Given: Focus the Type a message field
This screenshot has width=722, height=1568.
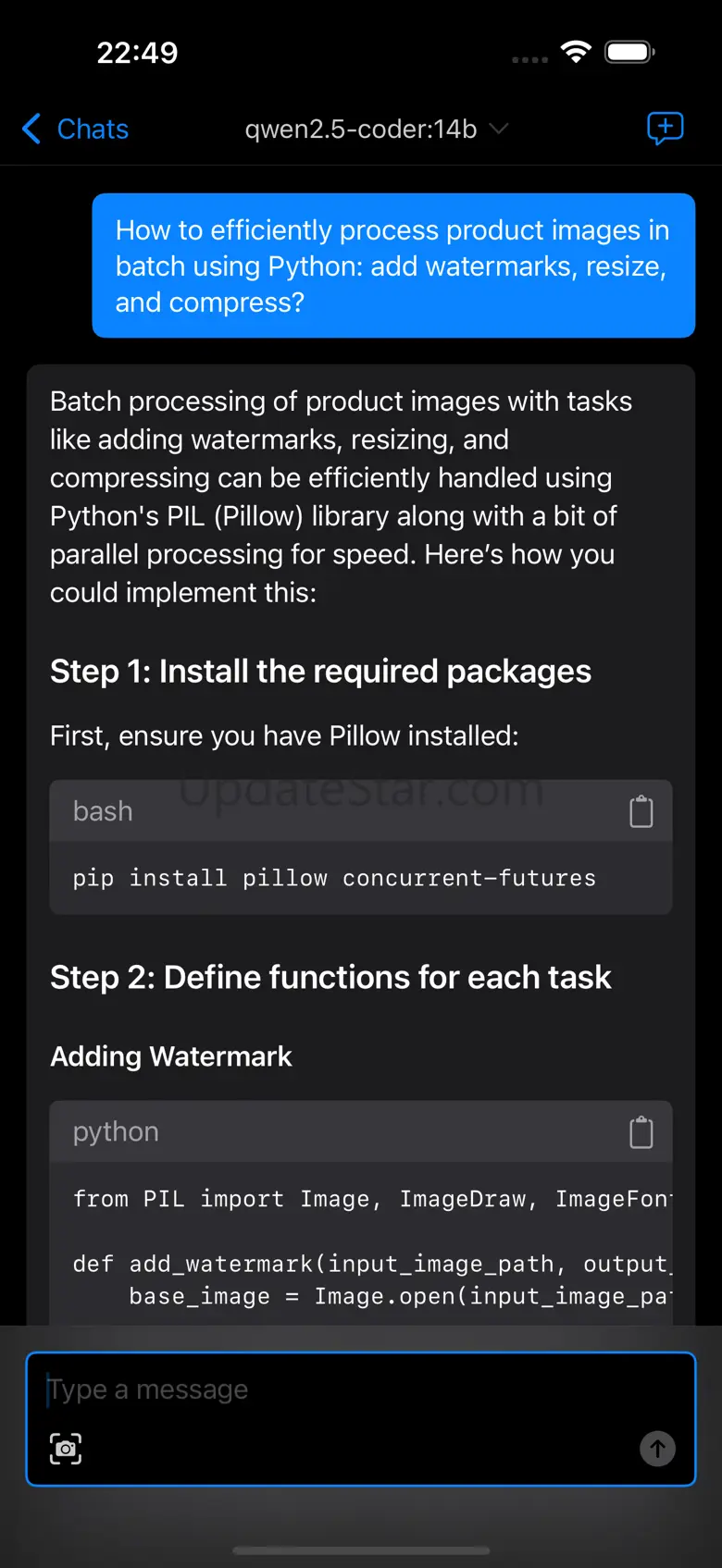Looking at the screenshot, I should [361, 1389].
